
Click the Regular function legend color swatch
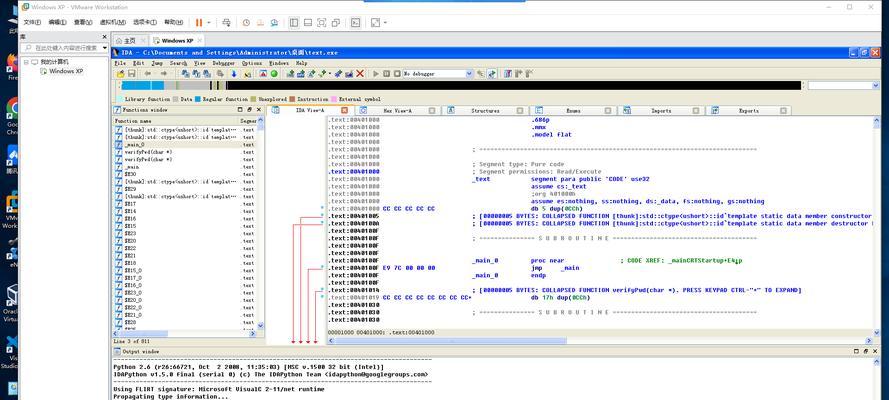point(197,99)
